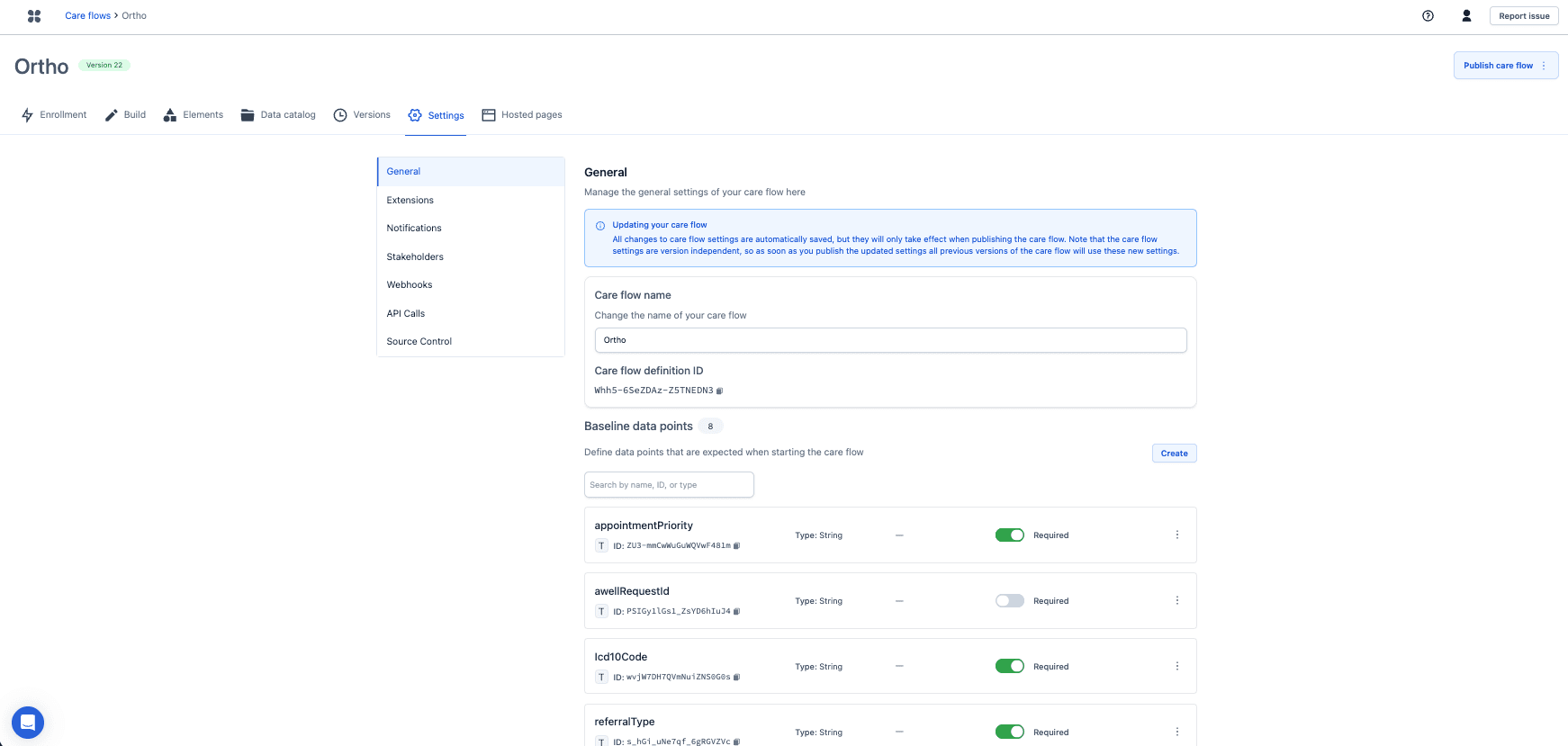Image resolution: width=1568 pixels, height=746 pixels.
Task: Enable Required for awellRequestId
Action: [x=1010, y=600]
